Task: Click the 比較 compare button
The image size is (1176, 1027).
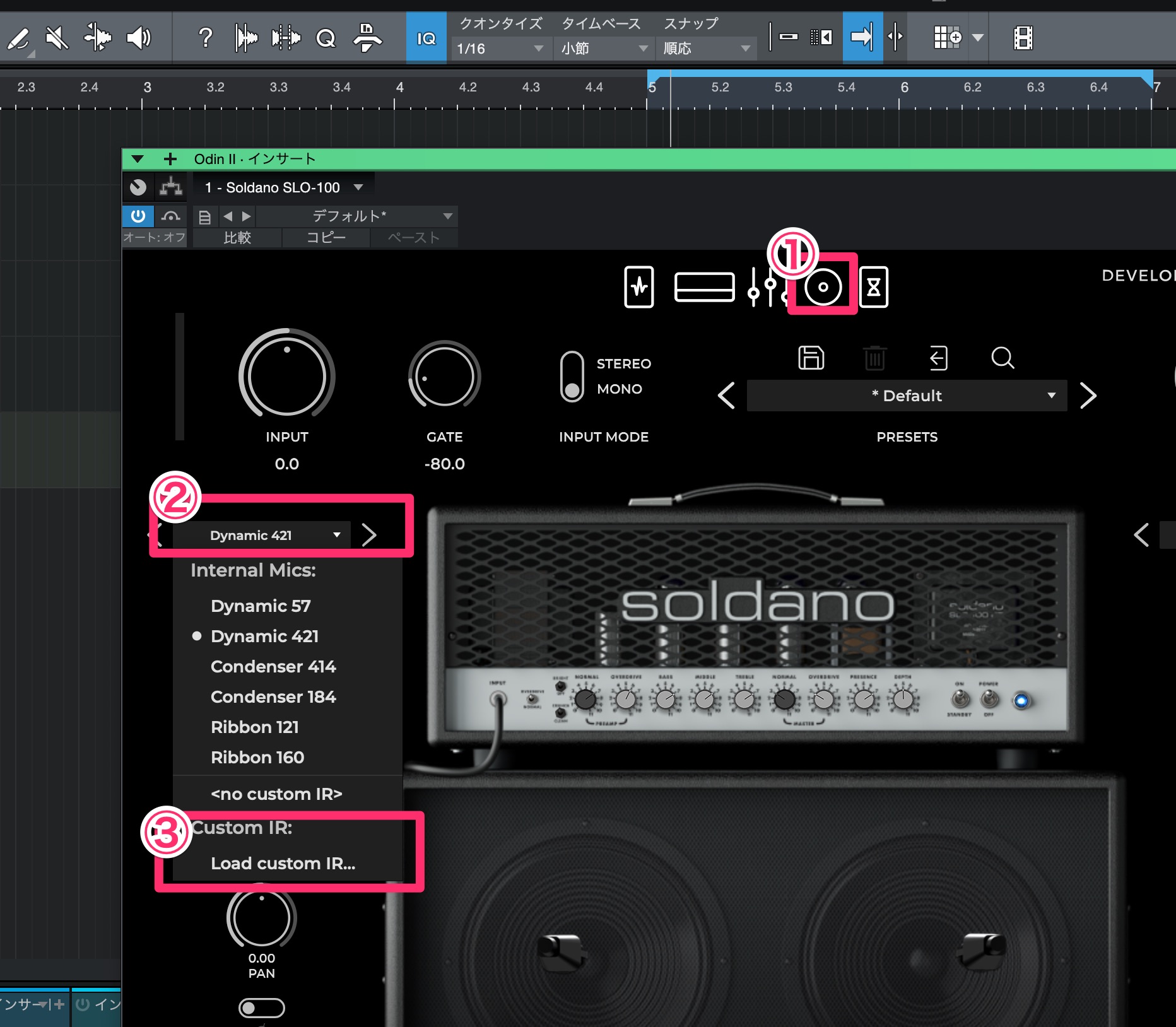Action: coord(237,238)
